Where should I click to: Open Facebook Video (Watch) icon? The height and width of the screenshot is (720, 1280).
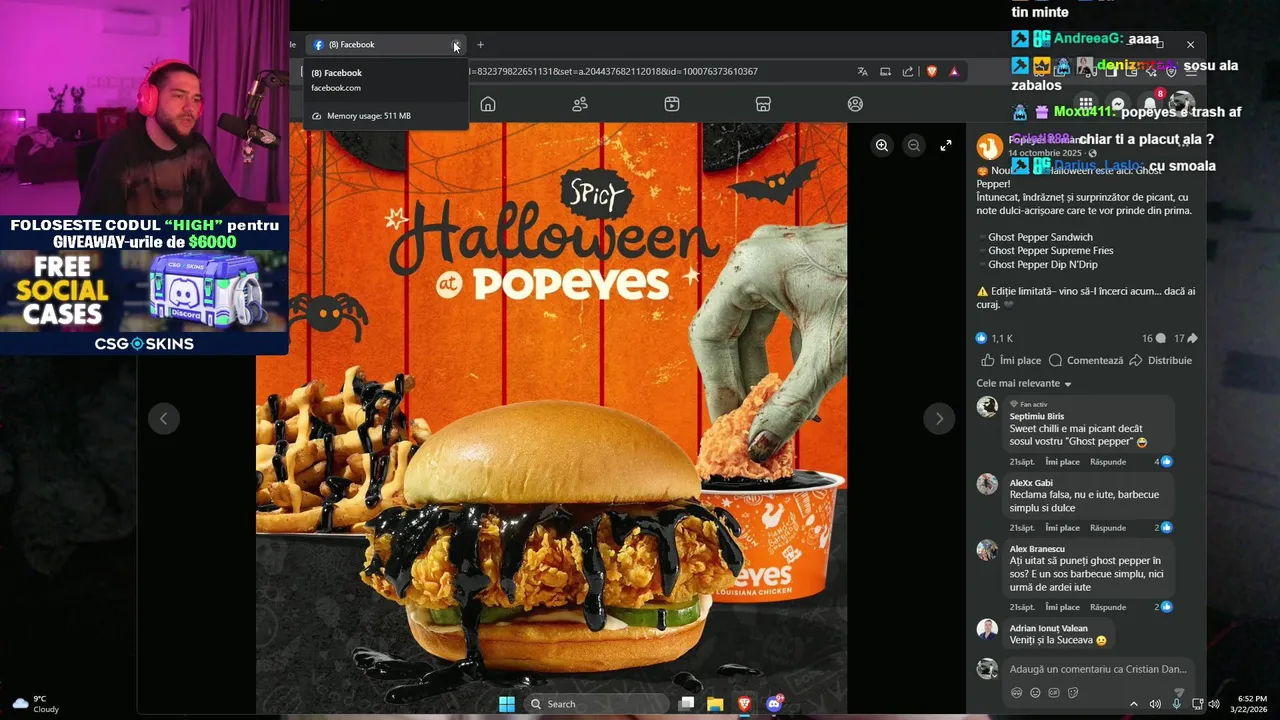click(x=672, y=104)
